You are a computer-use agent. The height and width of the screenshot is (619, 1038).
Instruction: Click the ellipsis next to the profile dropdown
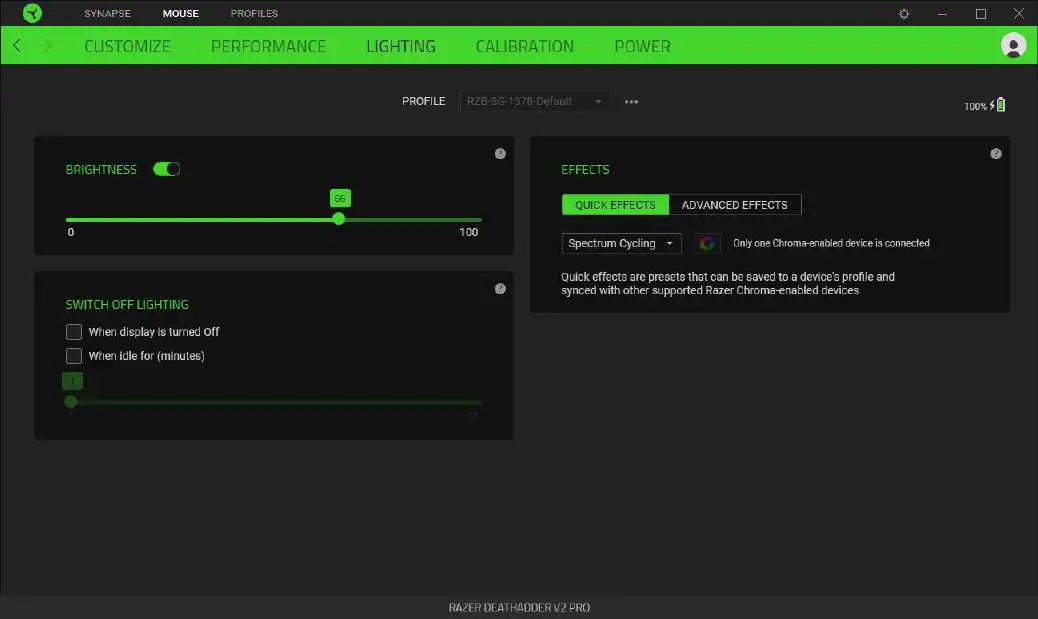631,101
